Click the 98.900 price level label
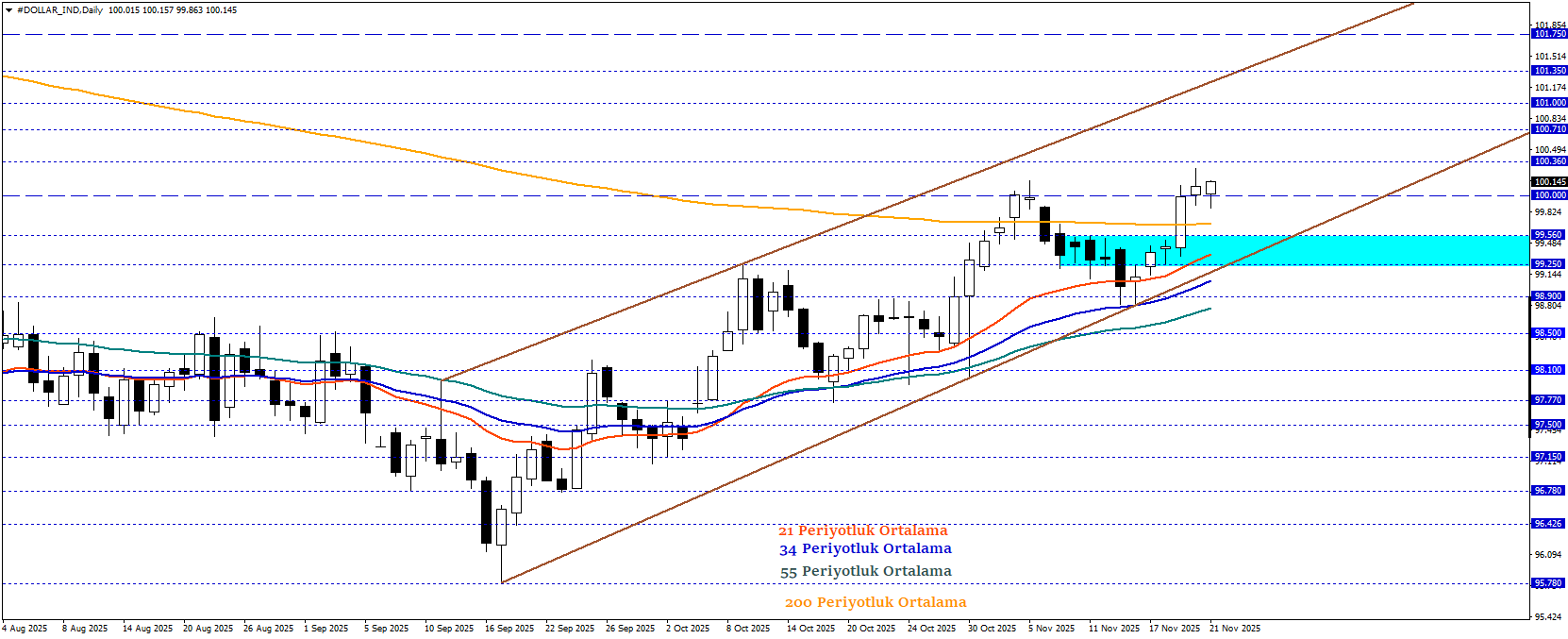The height and width of the screenshot is (639, 1568). pos(1548,296)
